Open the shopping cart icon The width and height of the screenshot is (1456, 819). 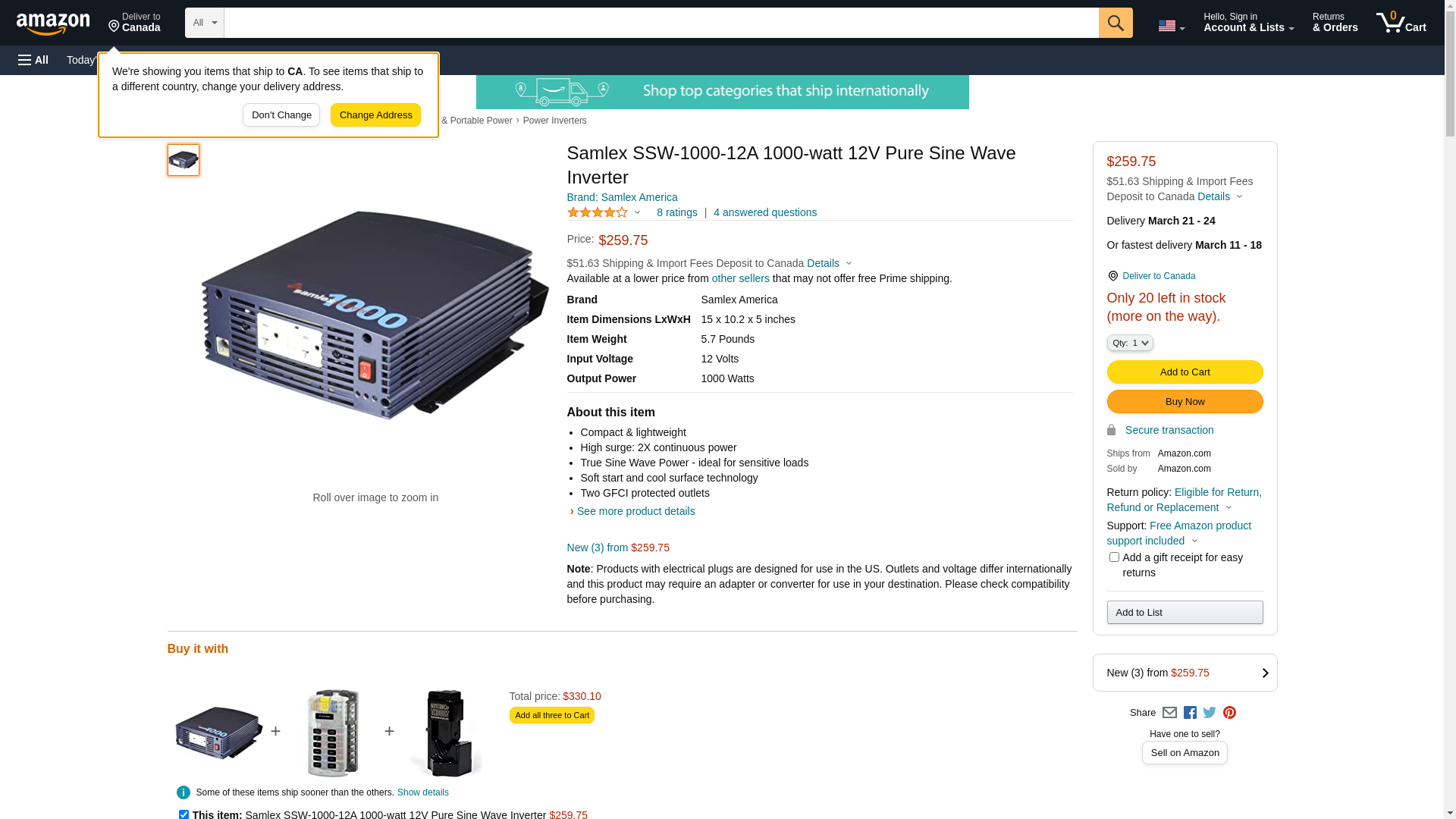(x=1401, y=23)
